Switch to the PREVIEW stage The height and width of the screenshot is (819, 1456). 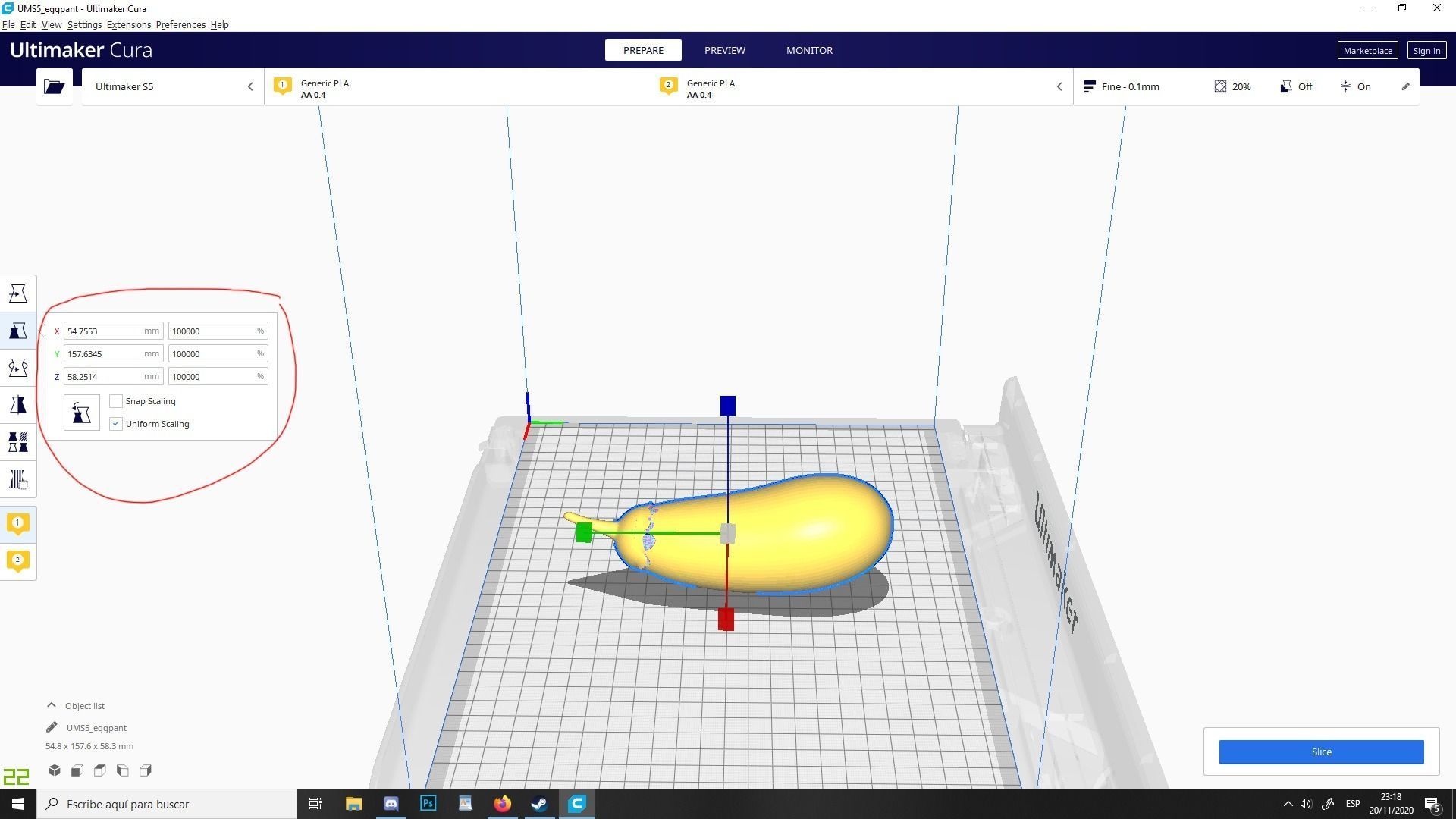724,50
